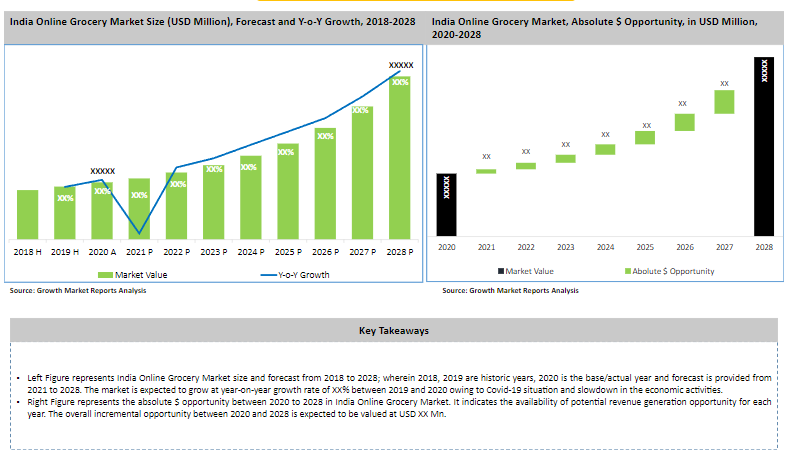The height and width of the screenshot is (460, 789).
Task: Click the black 2020 market value bar
Action: coord(446,205)
